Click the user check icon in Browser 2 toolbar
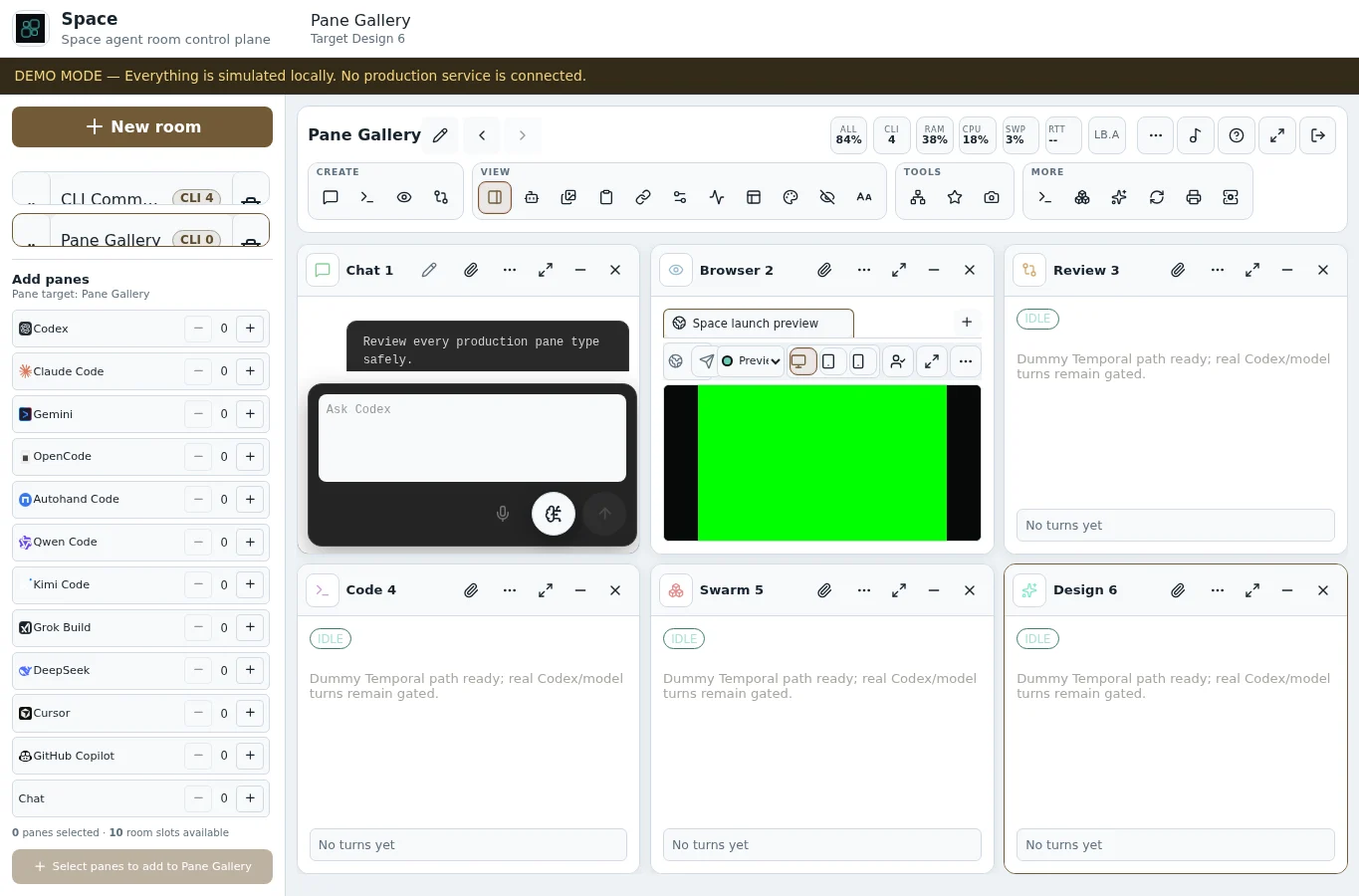Image resolution: width=1359 pixels, height=896 pixels. tap(898, 361)
